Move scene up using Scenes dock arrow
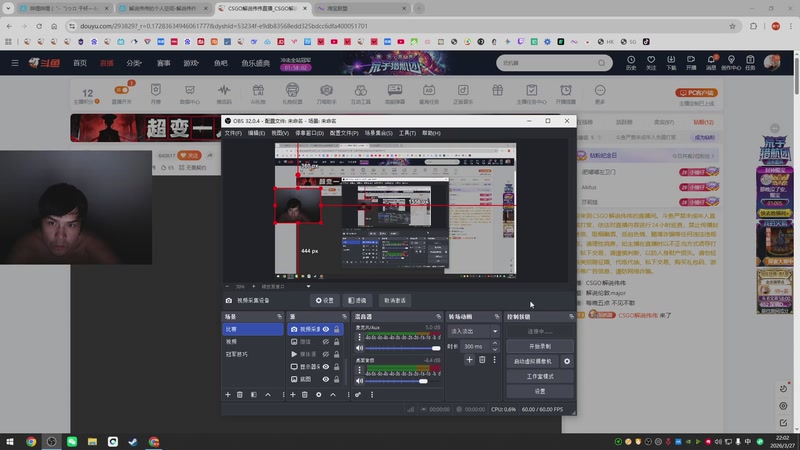The image size is (800, 450). tap(268, 394)
